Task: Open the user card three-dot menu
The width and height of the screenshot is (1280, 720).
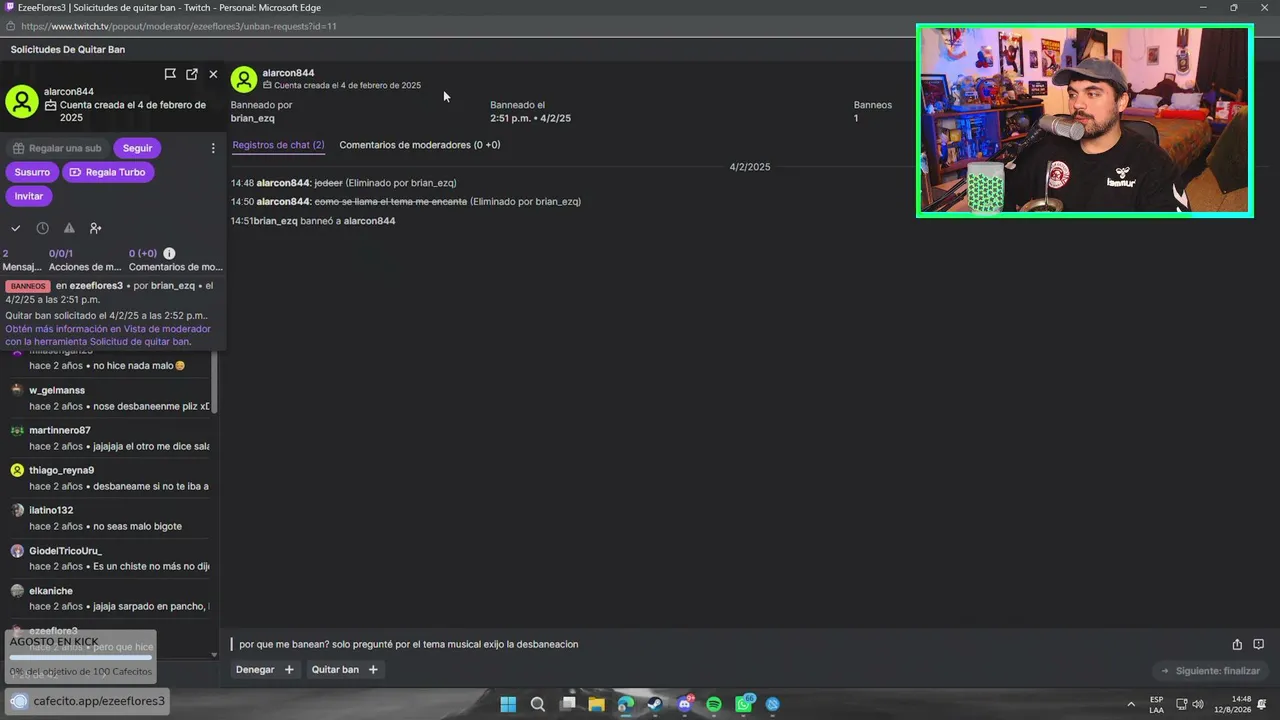Action: [213, 148]
